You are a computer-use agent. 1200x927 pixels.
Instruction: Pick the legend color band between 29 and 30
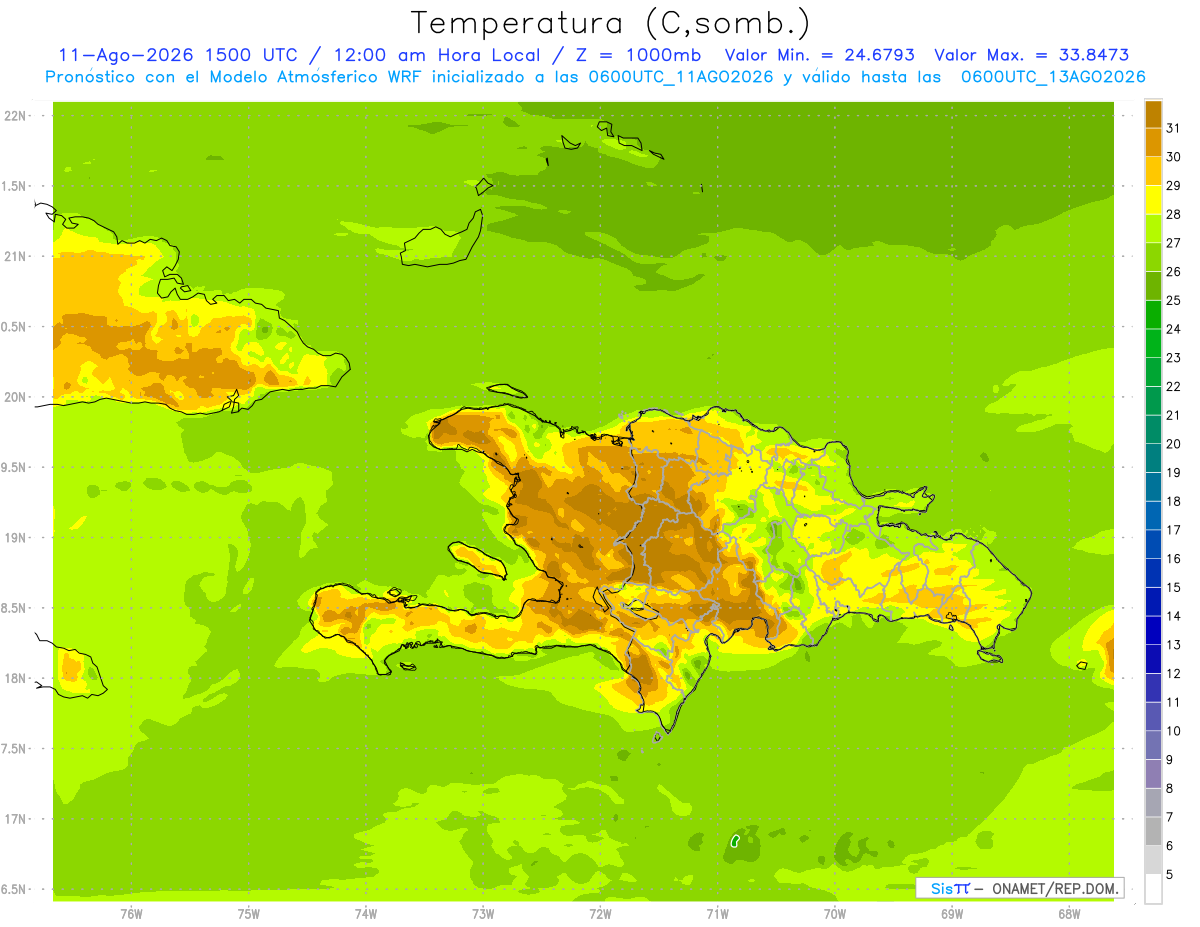(x=1153, y=171)
